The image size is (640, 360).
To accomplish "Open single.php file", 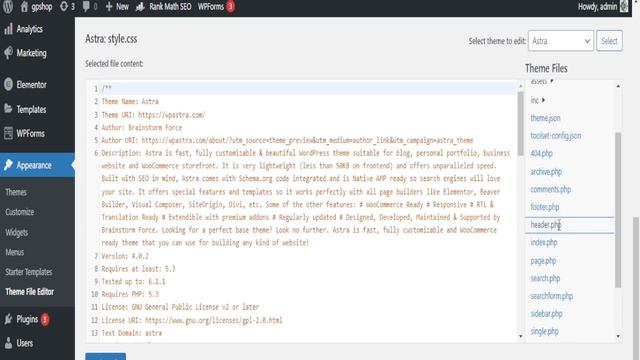I will (544, 331).
